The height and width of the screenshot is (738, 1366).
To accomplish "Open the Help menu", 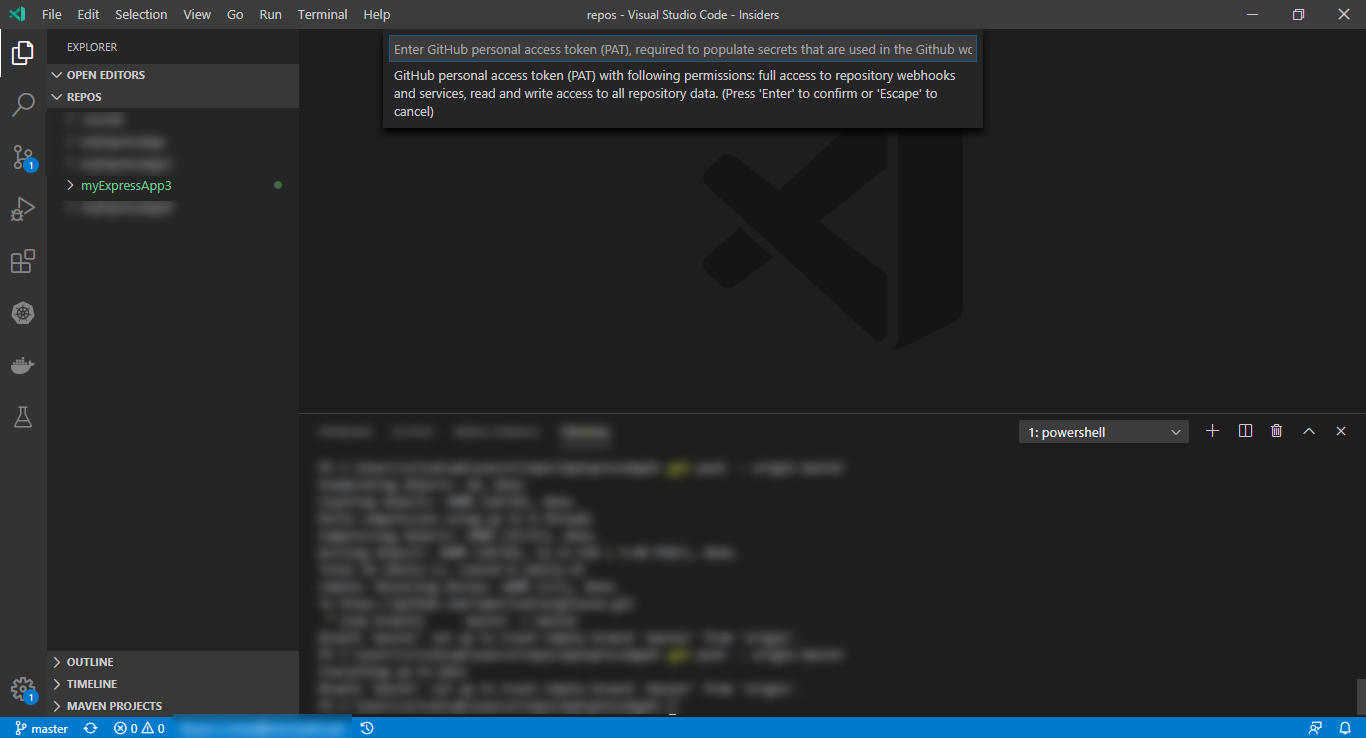I will 377,14.
